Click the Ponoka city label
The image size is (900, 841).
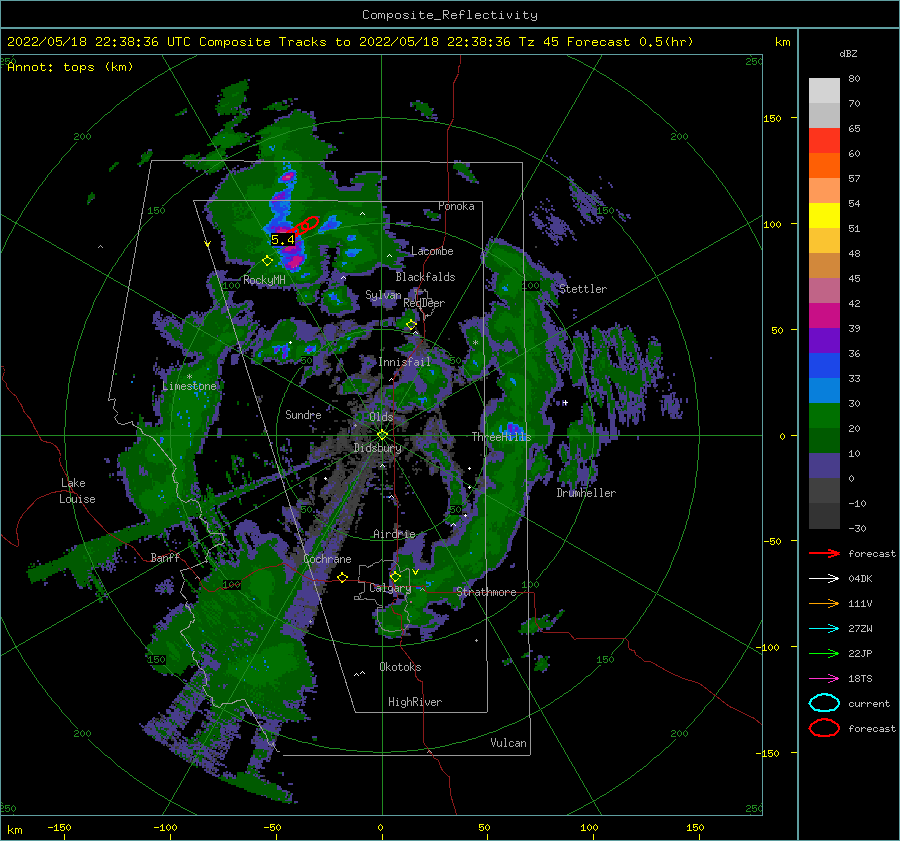coord(456,206)
